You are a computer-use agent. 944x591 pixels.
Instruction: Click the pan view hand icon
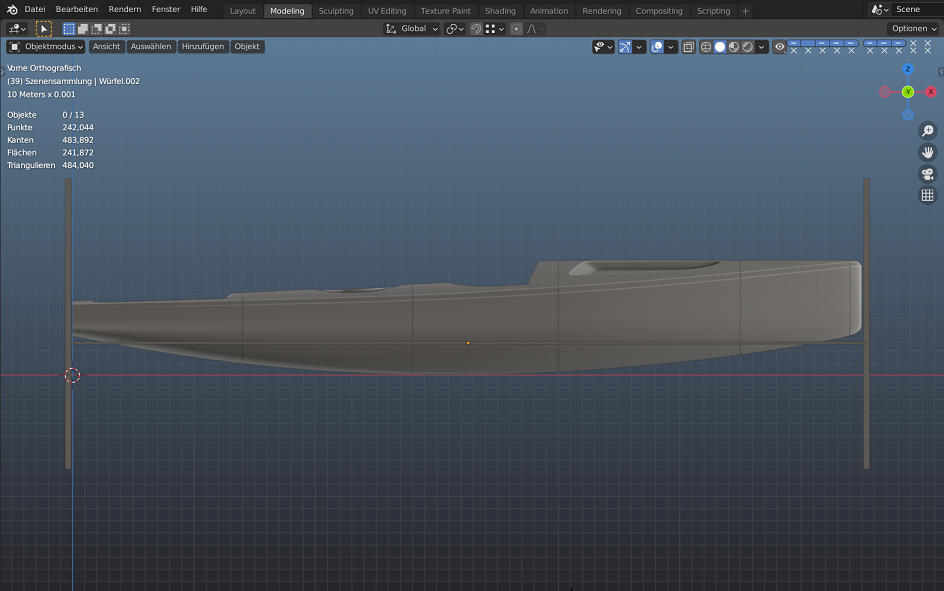[x=927, y=153]
